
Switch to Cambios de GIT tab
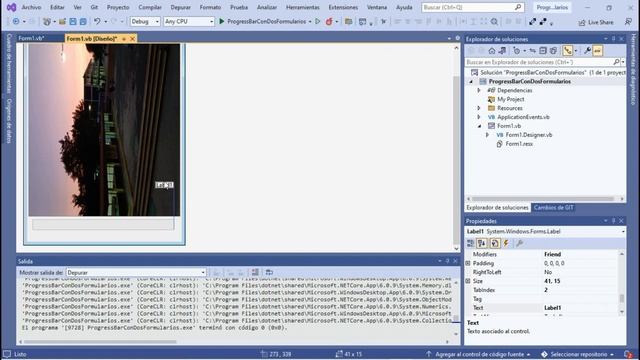tap(553, 207)
